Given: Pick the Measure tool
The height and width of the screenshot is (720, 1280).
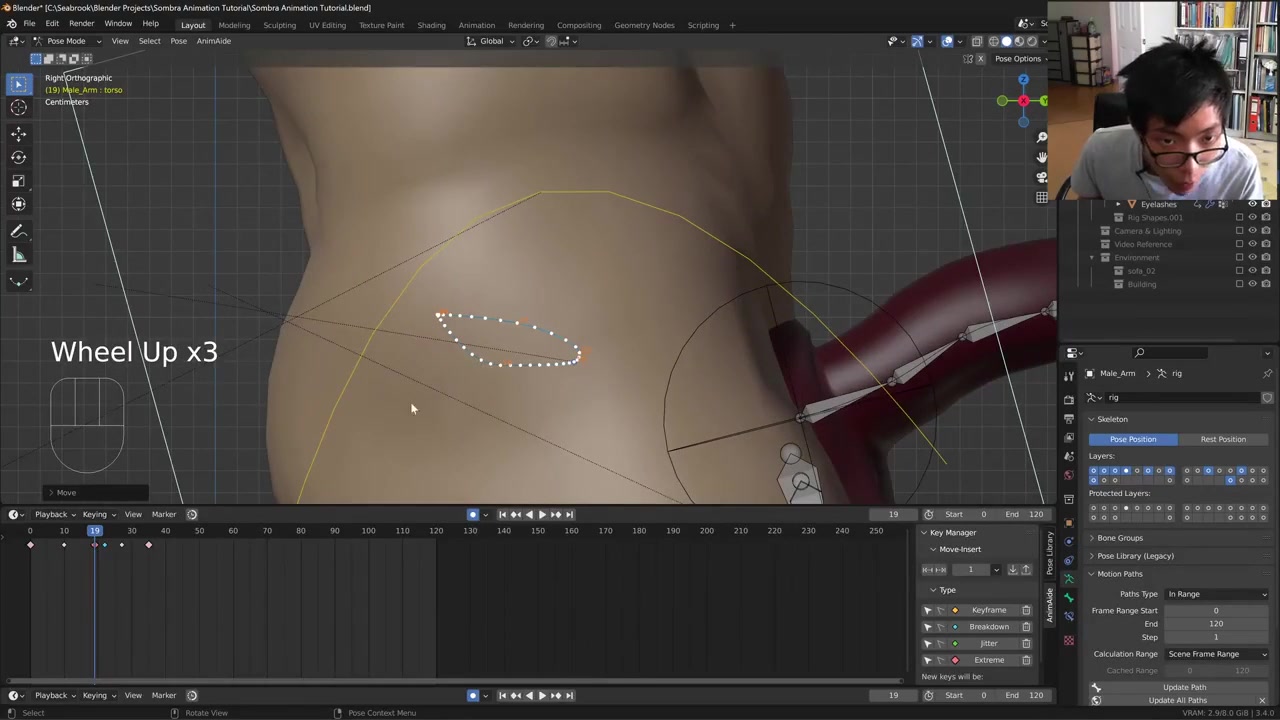Looking at the screenshot, I should pyautogui.click(x=18, y=256).
